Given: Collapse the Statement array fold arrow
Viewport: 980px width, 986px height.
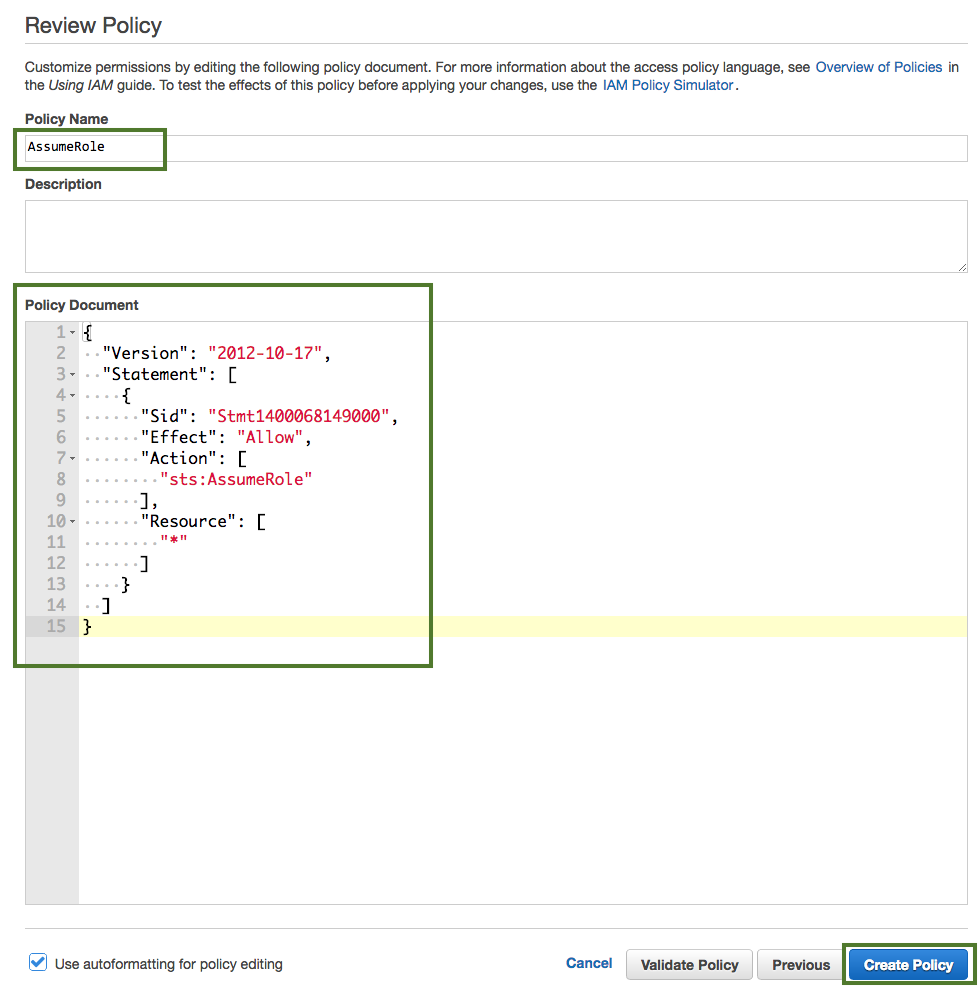Looking at the screenshot, I should [73, 375].
